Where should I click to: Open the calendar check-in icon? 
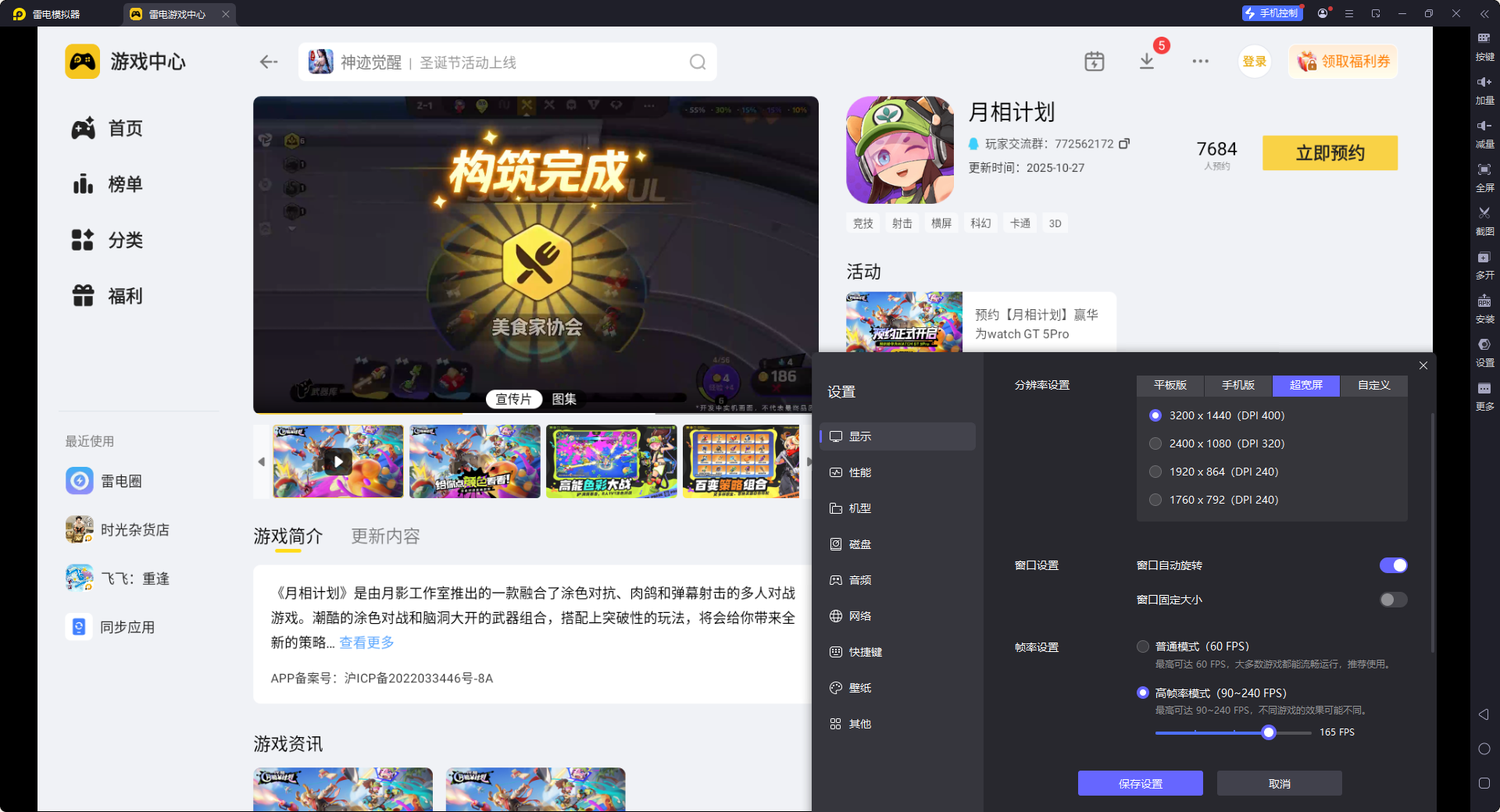pyautogui.click(x=1095, y=62)
